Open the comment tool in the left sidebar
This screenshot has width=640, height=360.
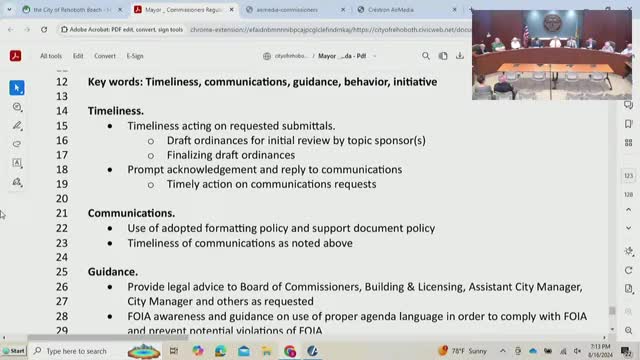(x=17, y=107)
